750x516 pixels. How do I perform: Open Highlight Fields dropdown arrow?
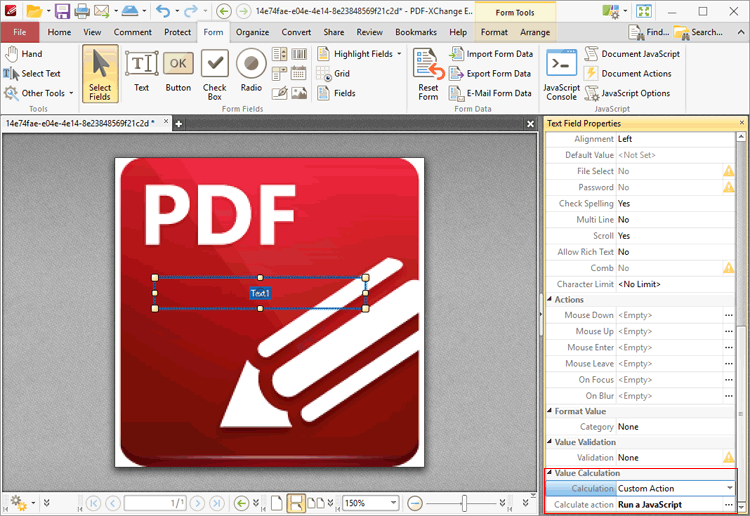[399, 54]
